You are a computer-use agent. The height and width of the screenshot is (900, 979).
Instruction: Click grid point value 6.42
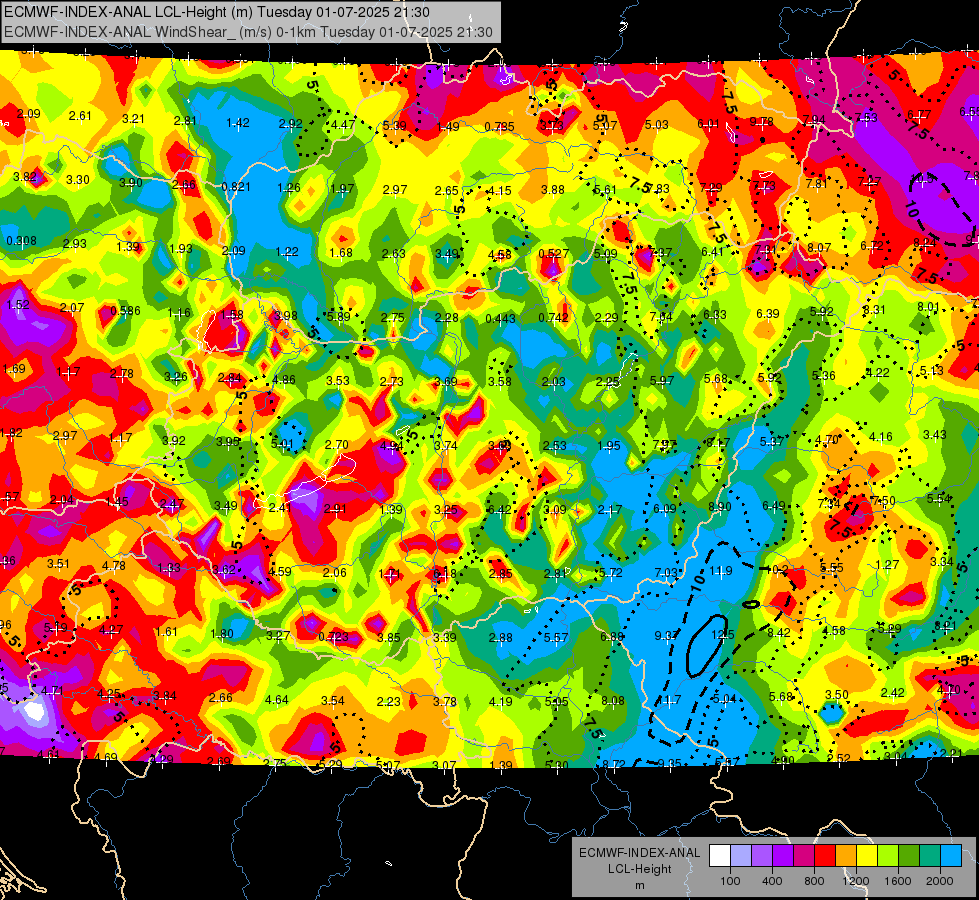499,510
